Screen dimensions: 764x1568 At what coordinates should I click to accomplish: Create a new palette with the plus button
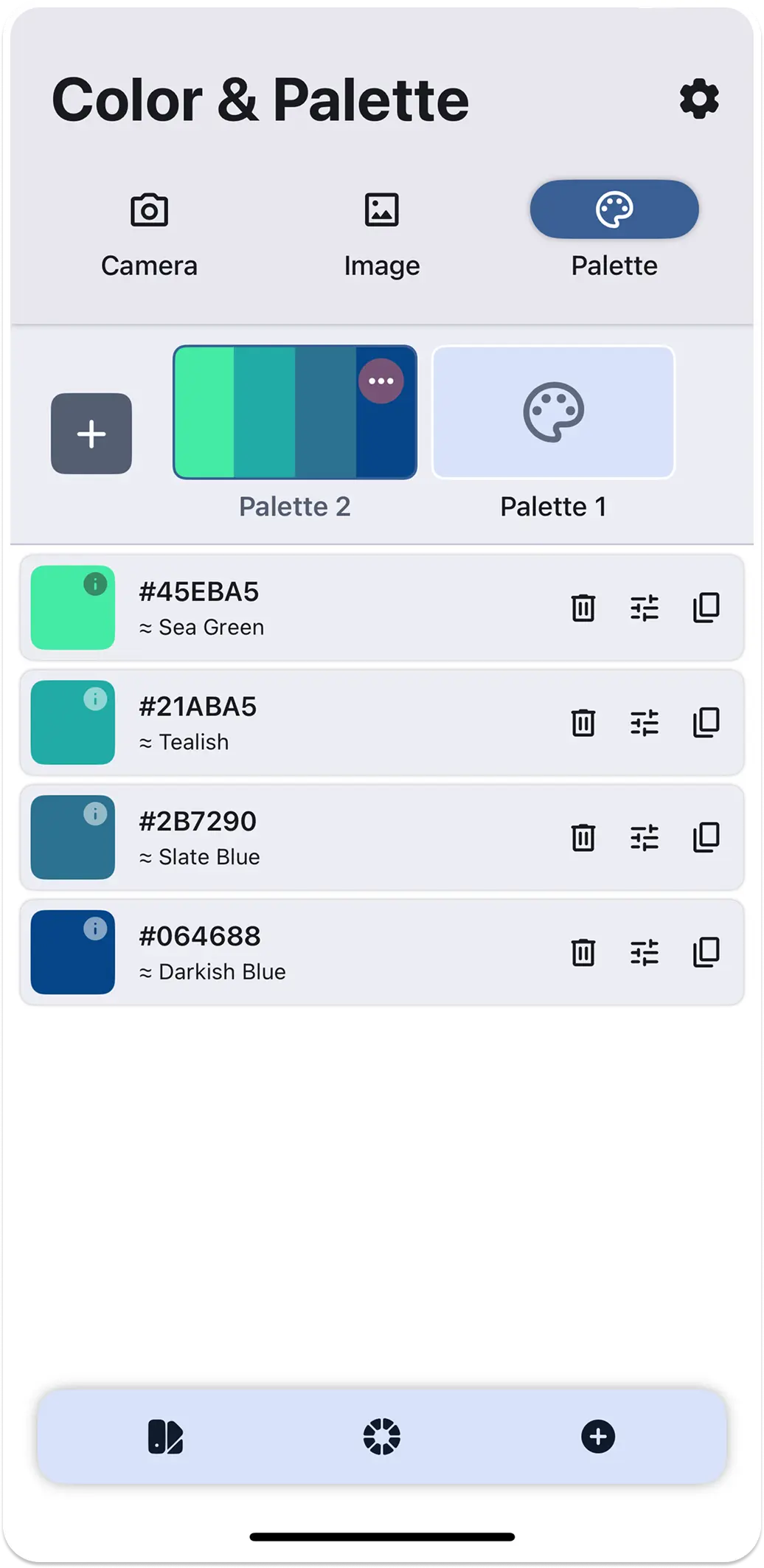(91, 433)
